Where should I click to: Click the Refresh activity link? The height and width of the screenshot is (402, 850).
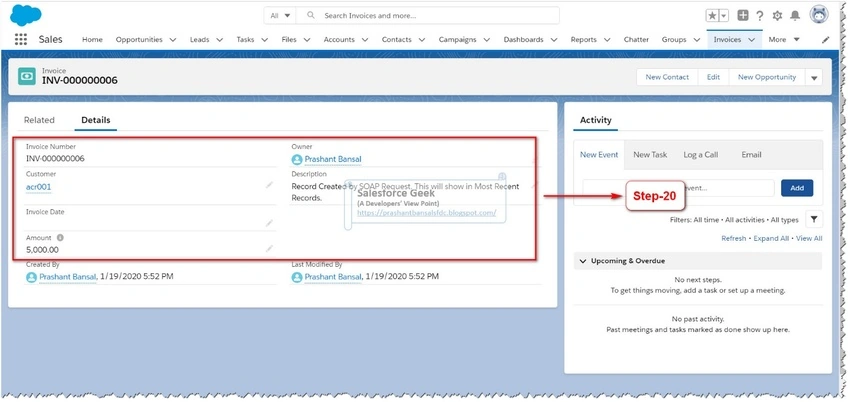(x=733, y=238)
